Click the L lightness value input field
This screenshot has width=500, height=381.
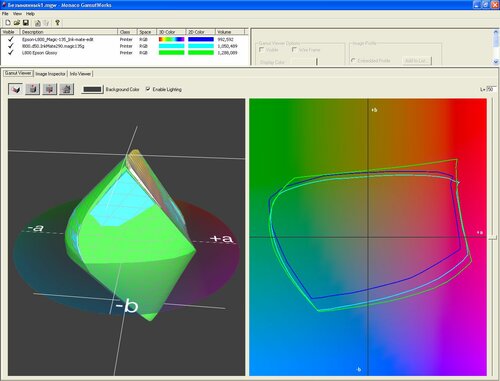click(x=490, y=89)
